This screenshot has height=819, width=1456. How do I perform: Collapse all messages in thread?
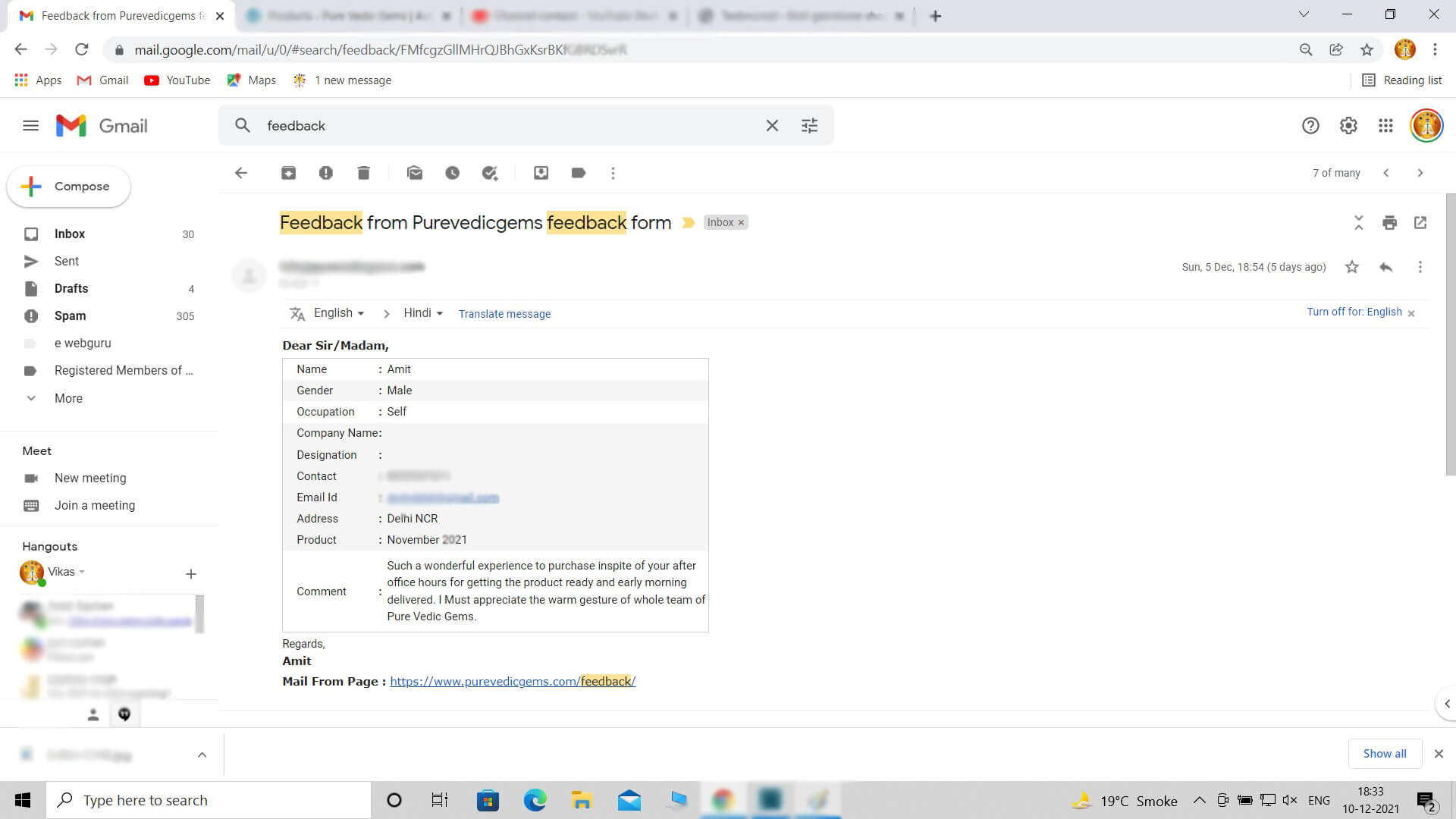click(1358, 222)
